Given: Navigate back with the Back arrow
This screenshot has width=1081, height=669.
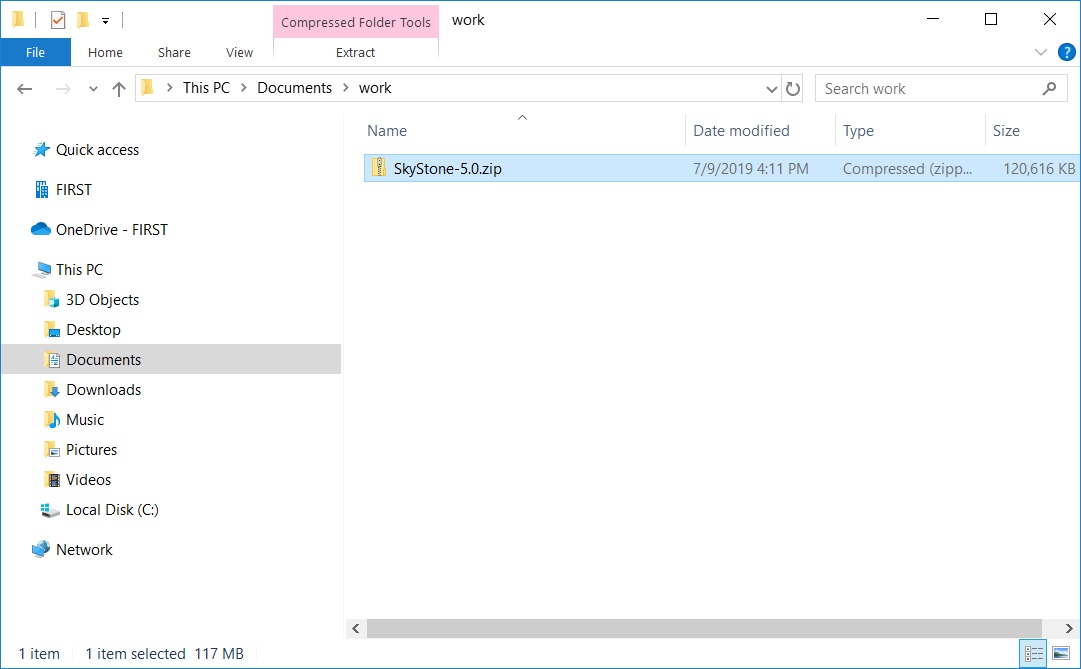Looking at the screenshot, I should (26, 89).
